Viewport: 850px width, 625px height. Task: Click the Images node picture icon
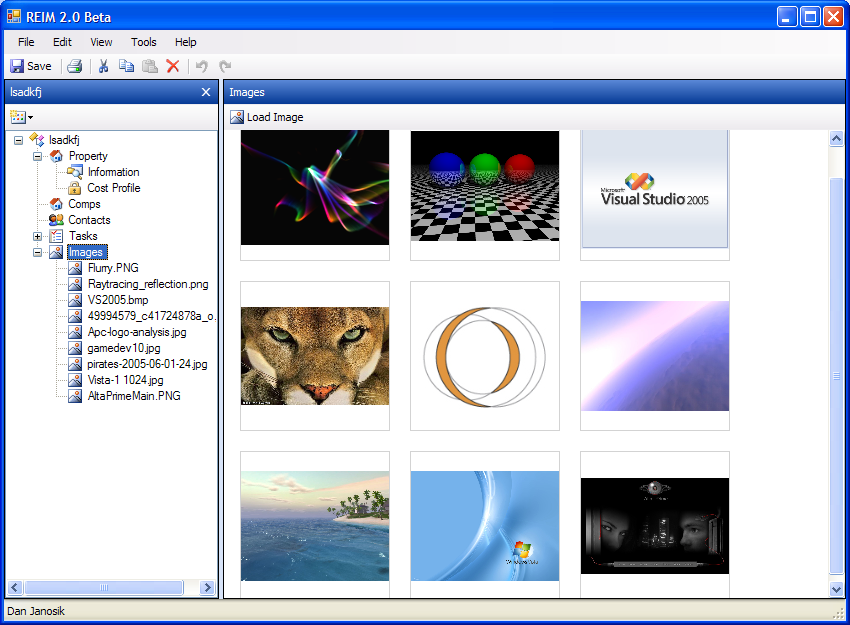[x=56, y=252]
